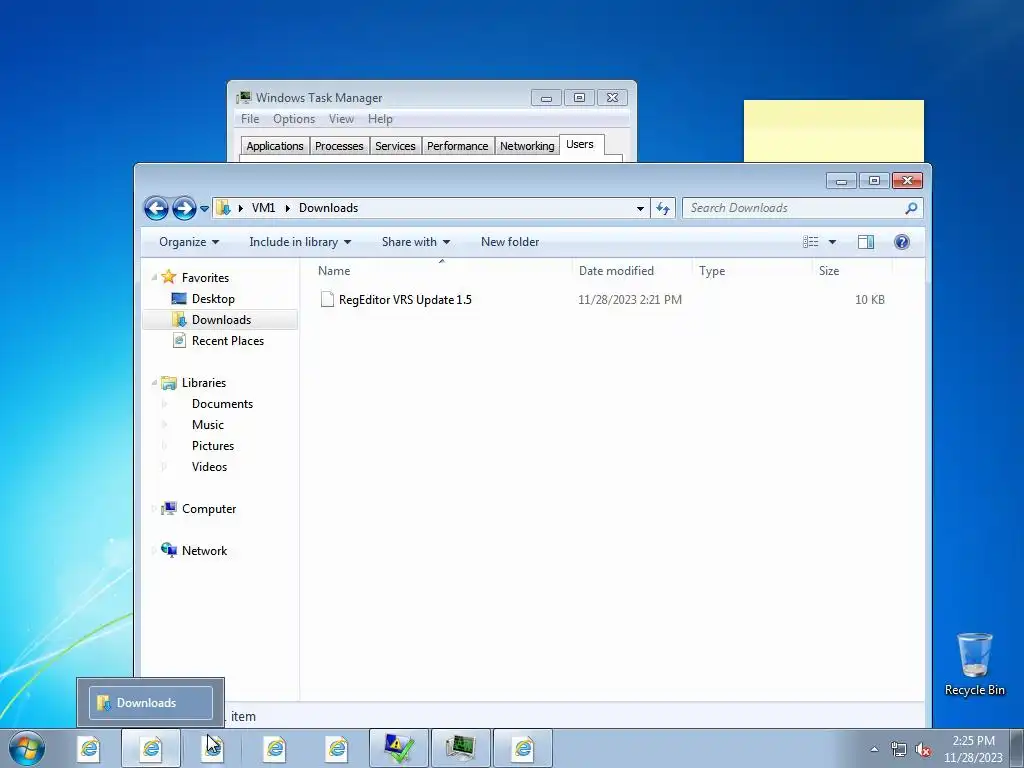Image resolution: width=1024 pixels, height=768 pixels.
Task: Open Explorer Help icon
Action: click(x=902, y=242)
